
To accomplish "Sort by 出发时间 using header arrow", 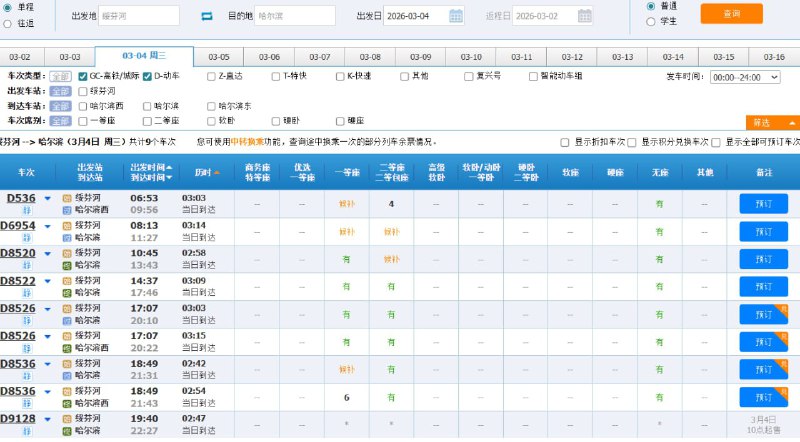I will pyautogui.click(x=169, y=166).
